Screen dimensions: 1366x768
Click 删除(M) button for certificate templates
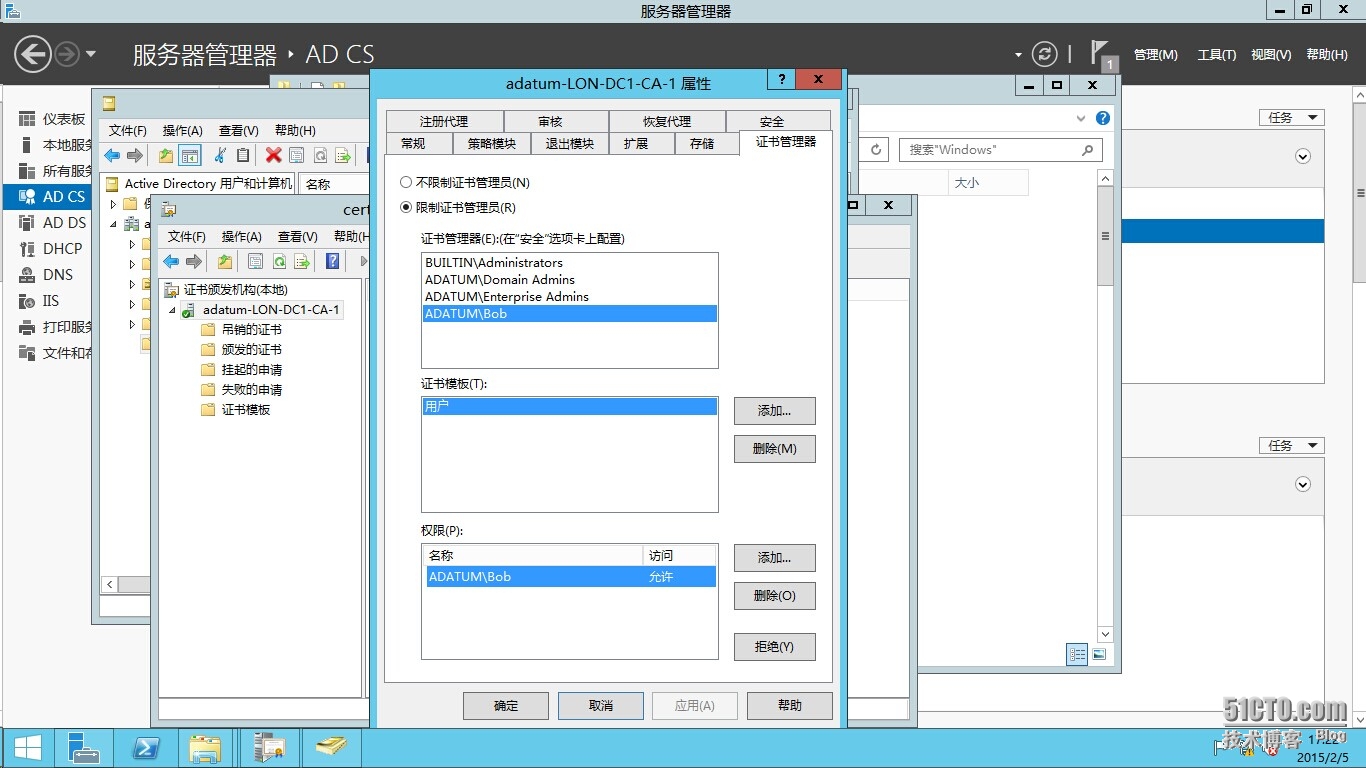click(775, 449)
